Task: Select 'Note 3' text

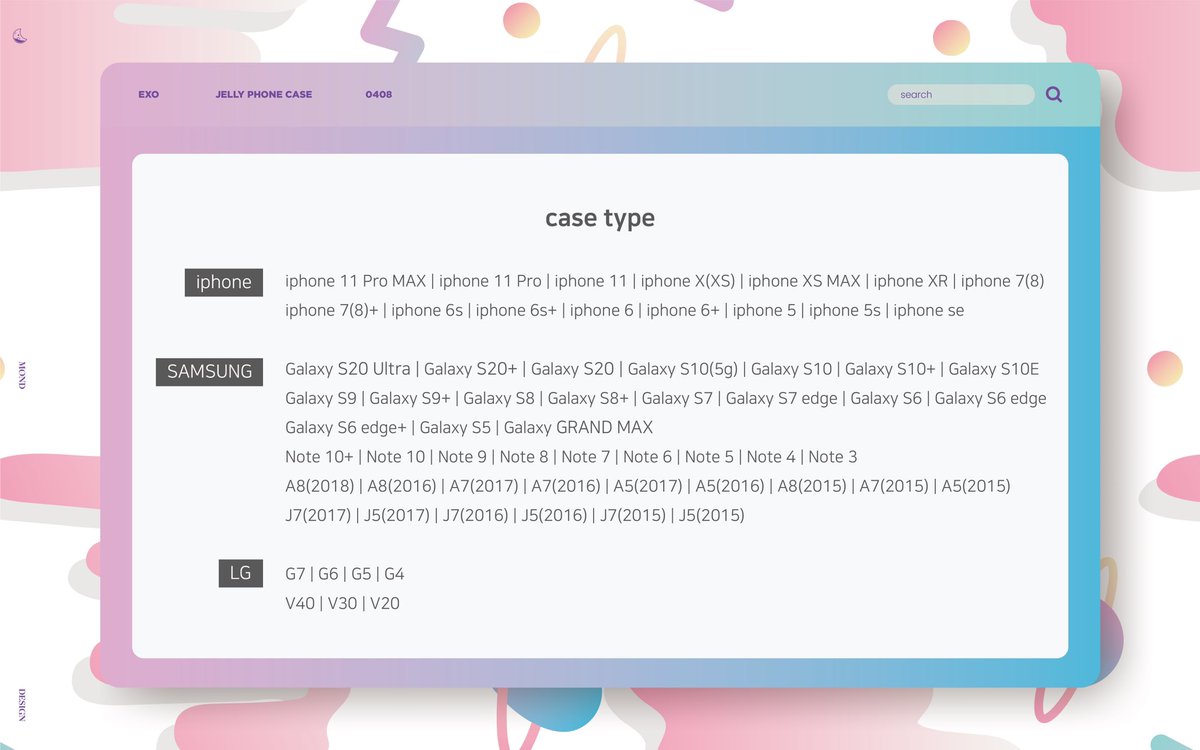Action: tap(833, 457)
